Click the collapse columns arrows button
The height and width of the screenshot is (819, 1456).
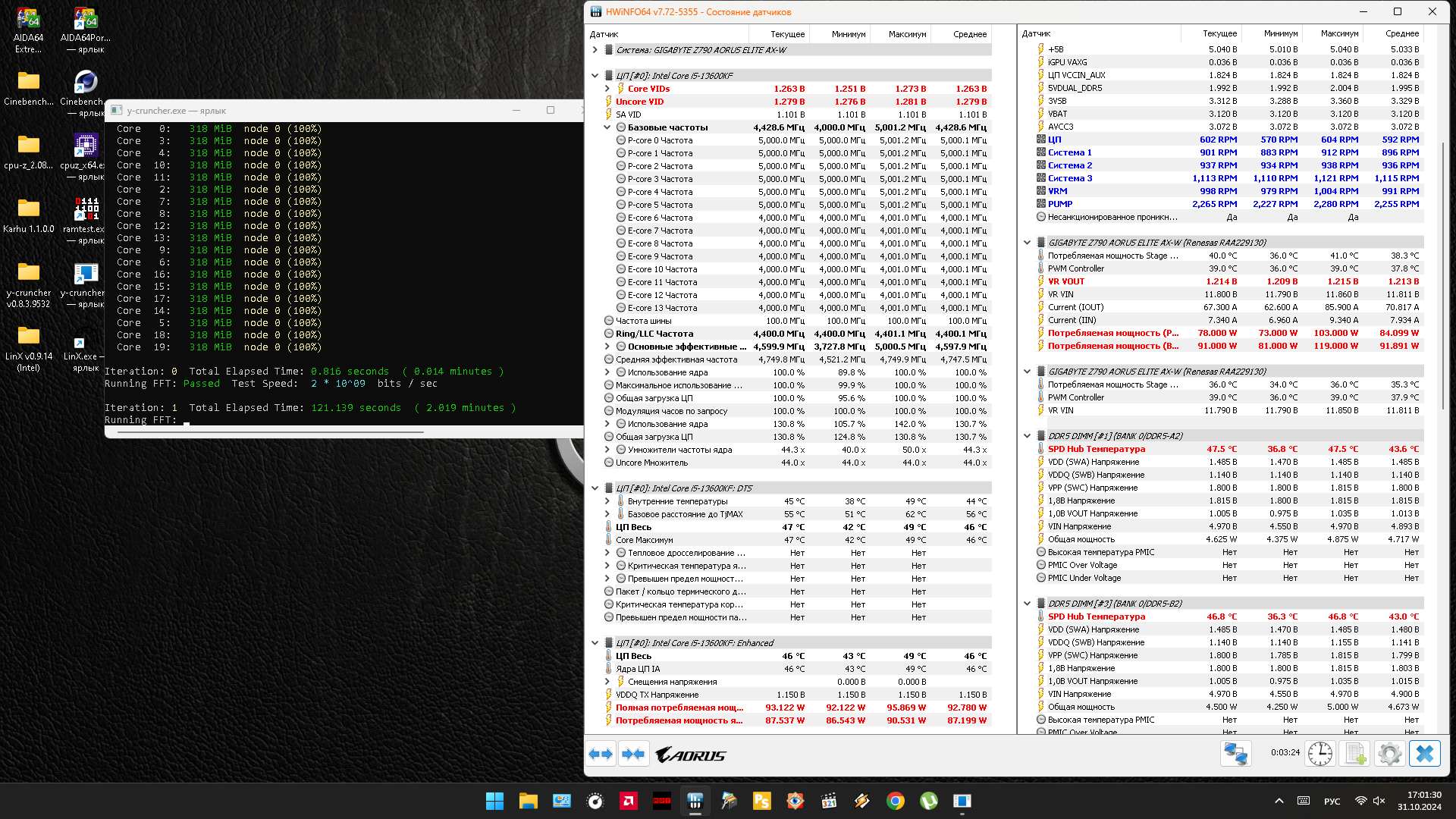point(633,755)
